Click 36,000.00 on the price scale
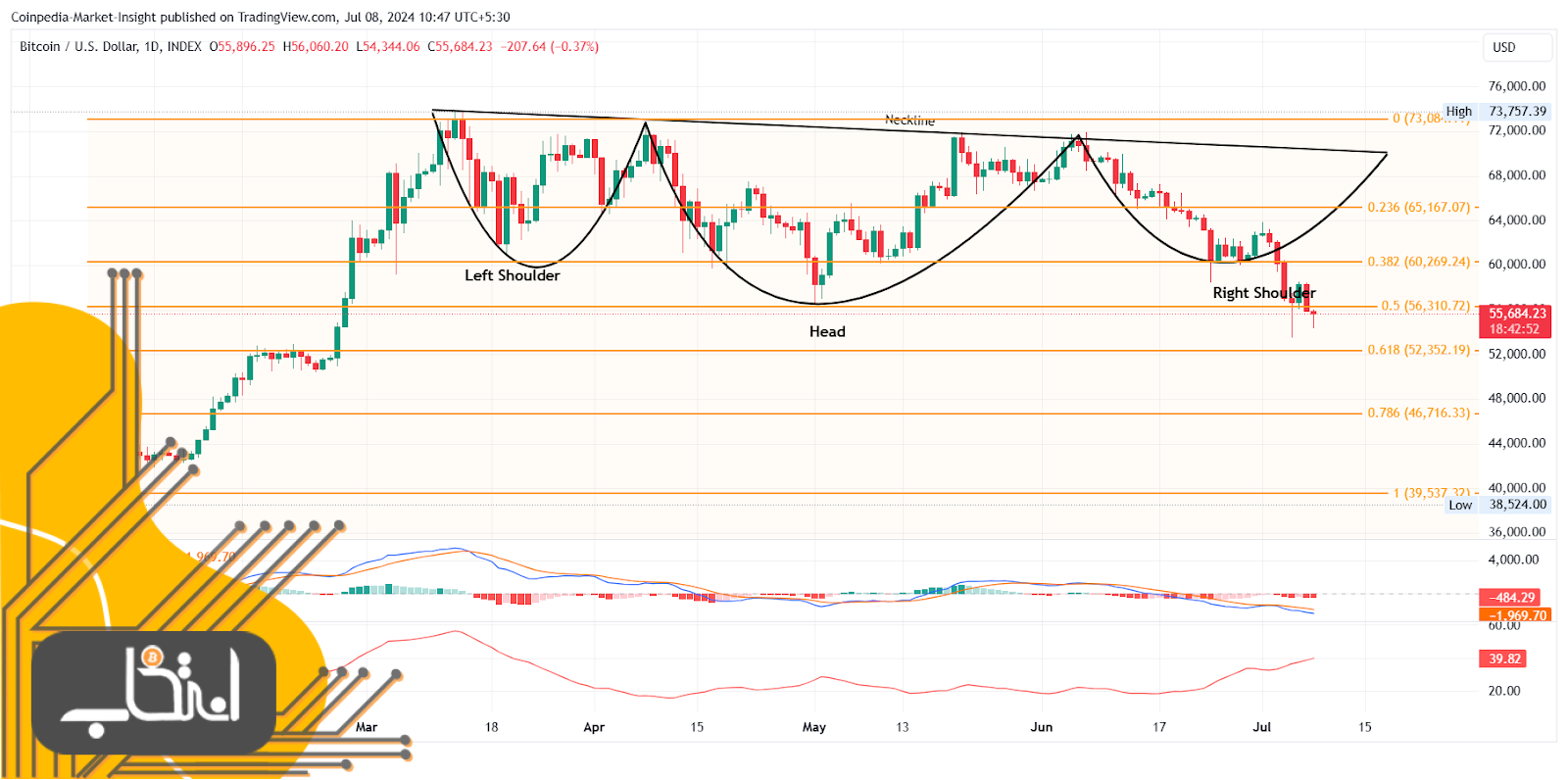1568x780 pixels. pos(1517,532)
